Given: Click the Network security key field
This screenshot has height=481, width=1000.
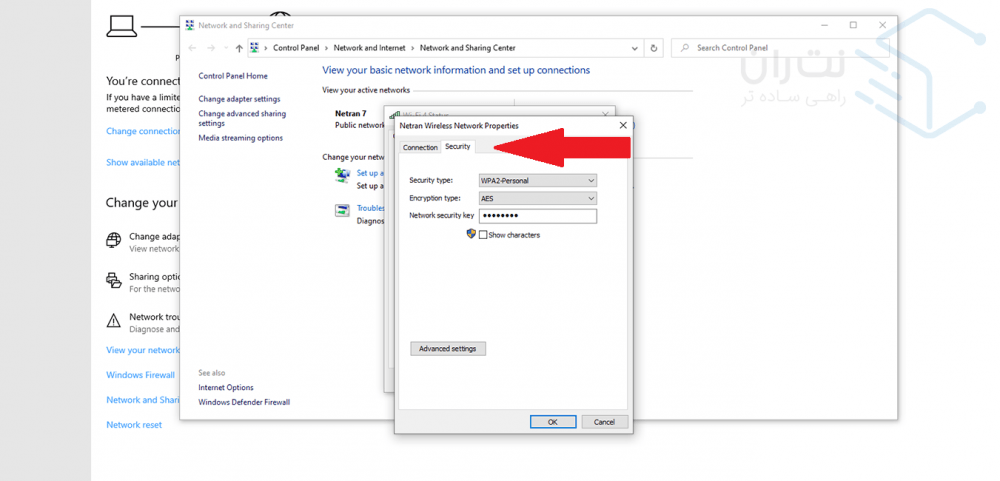Looking at the screenshot, I should click(537, 216).
